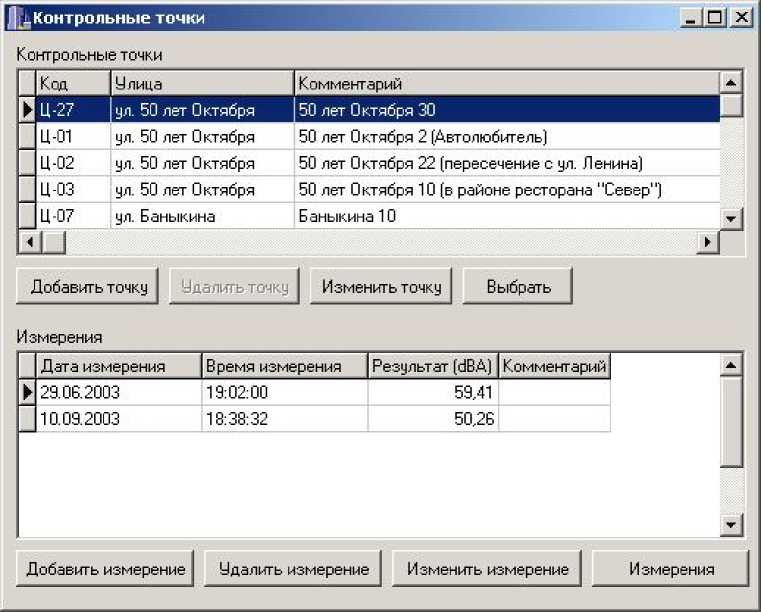Click row selector of Ц-07 row

pyautogui.click(x=27, y=215)
